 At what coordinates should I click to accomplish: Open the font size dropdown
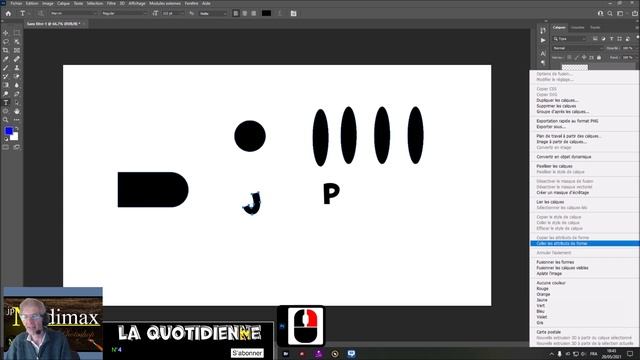tap(173, 13)
